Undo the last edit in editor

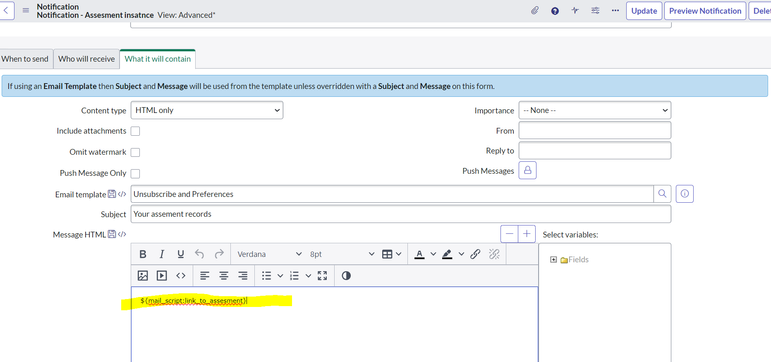click(x=199, y=254)
